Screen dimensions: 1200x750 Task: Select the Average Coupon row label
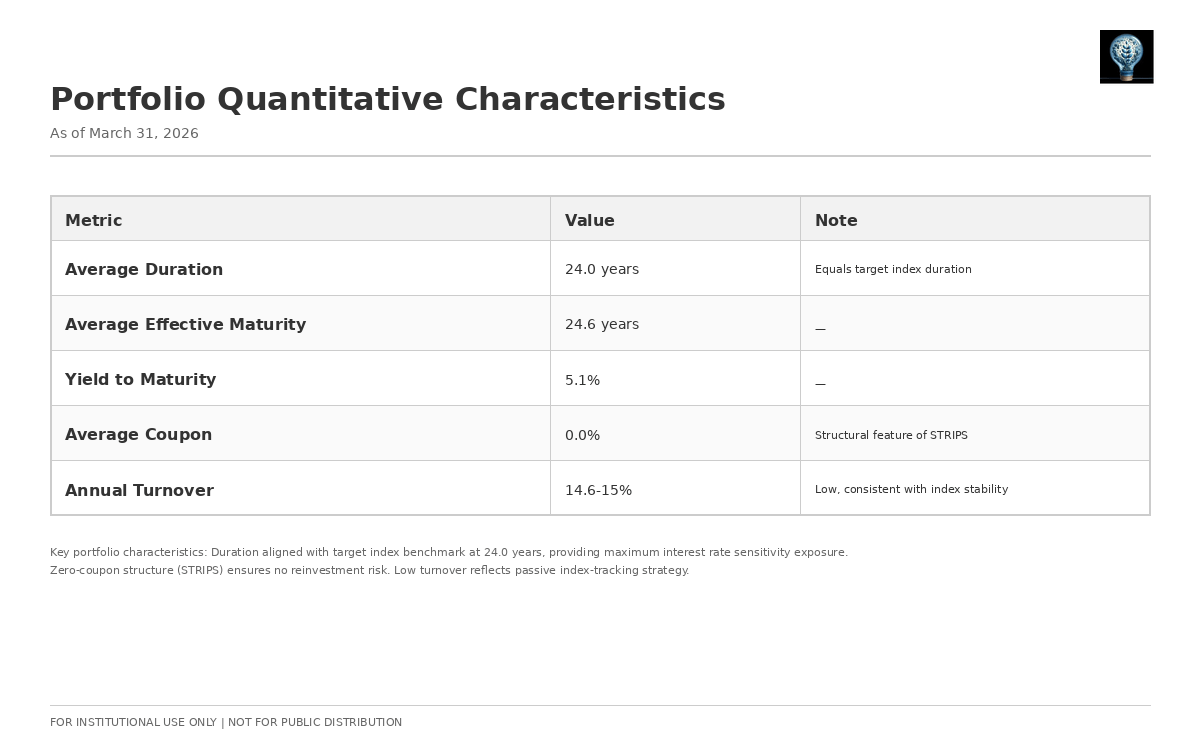point(138,435)
